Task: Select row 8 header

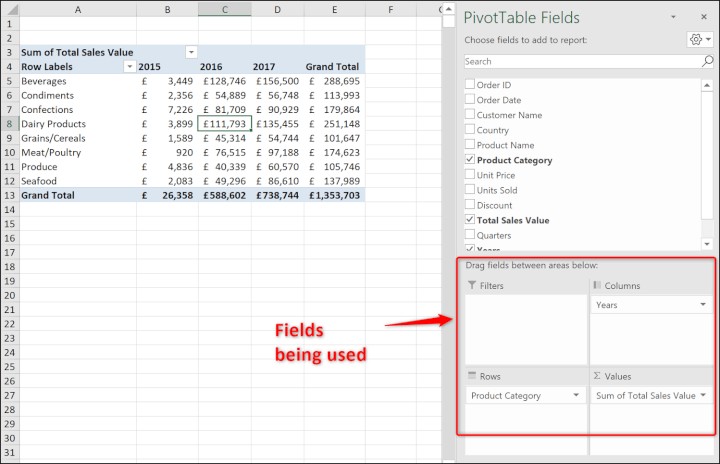Action: click(x=10, y=124)
